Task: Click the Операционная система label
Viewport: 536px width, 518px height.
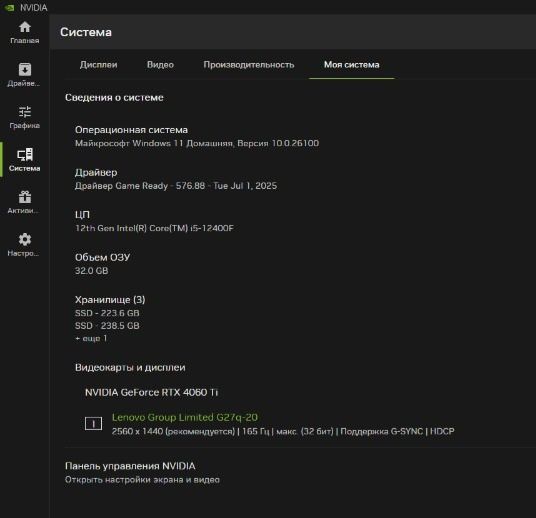Action: click(131, 130)
